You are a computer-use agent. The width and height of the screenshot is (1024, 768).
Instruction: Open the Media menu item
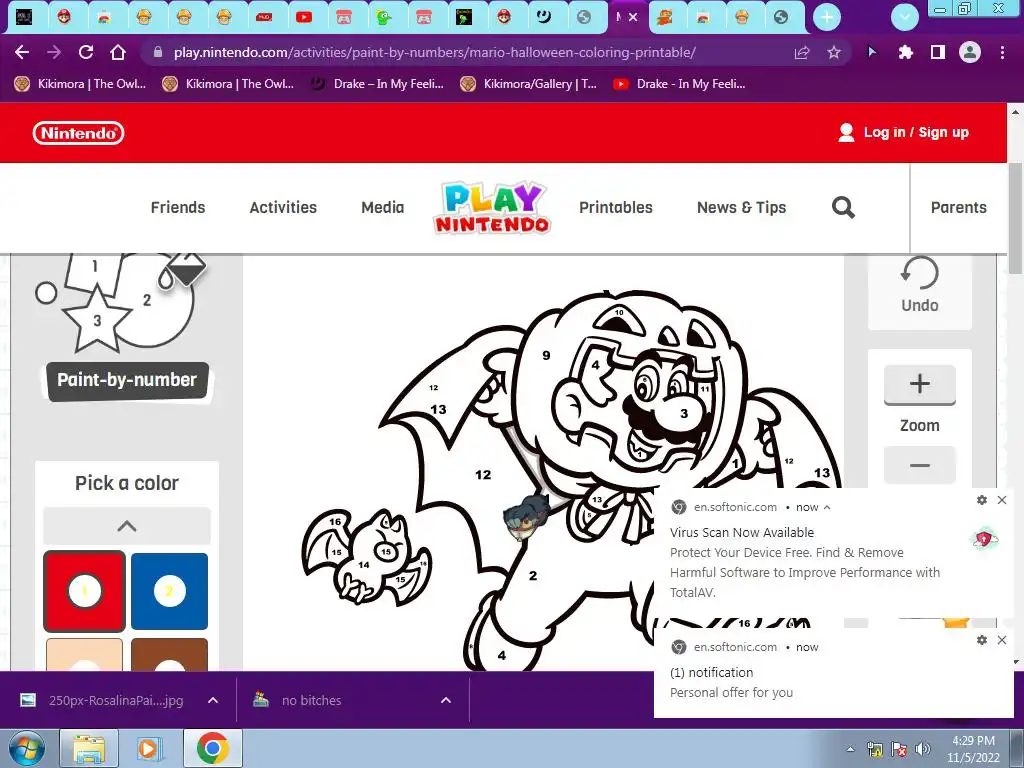(x=383, y=208)
